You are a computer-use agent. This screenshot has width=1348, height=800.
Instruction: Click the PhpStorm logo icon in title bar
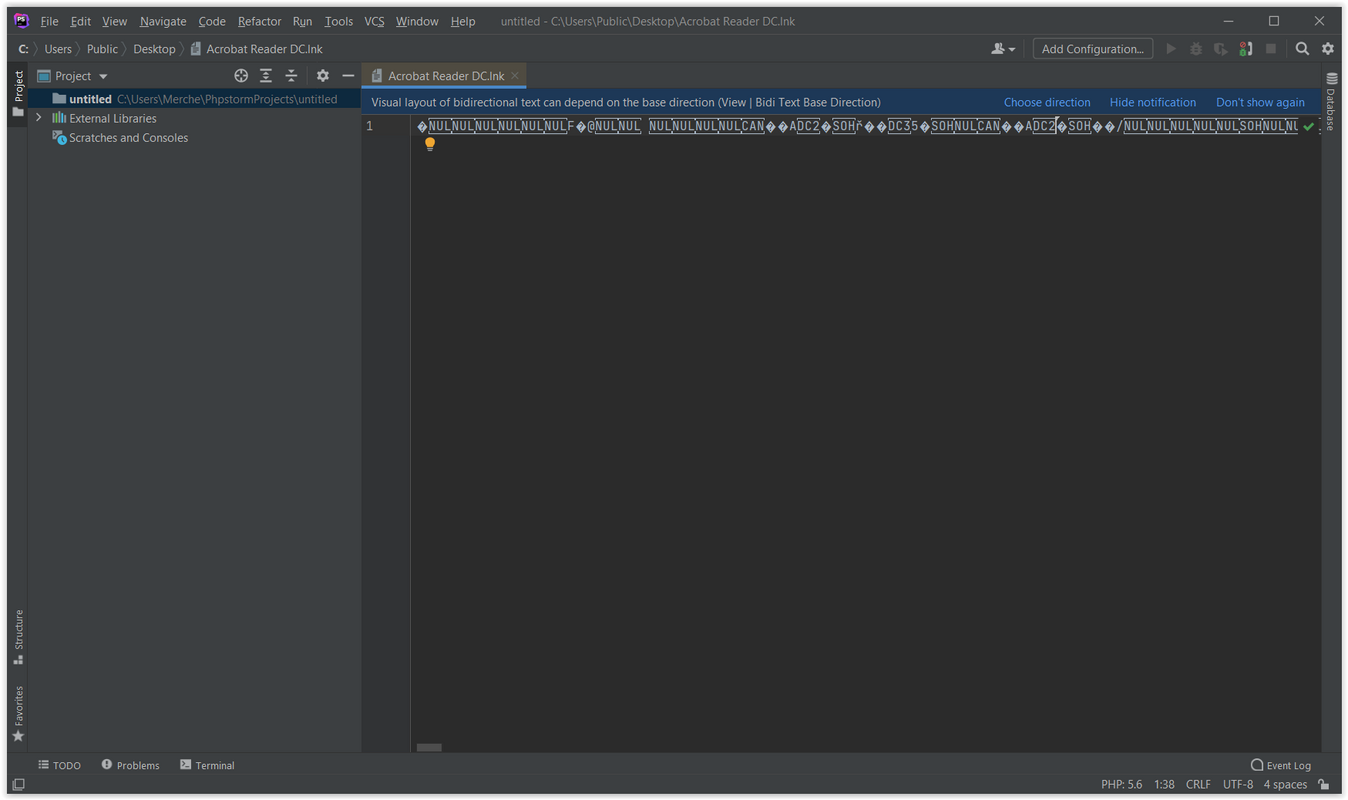click(21, 21)
